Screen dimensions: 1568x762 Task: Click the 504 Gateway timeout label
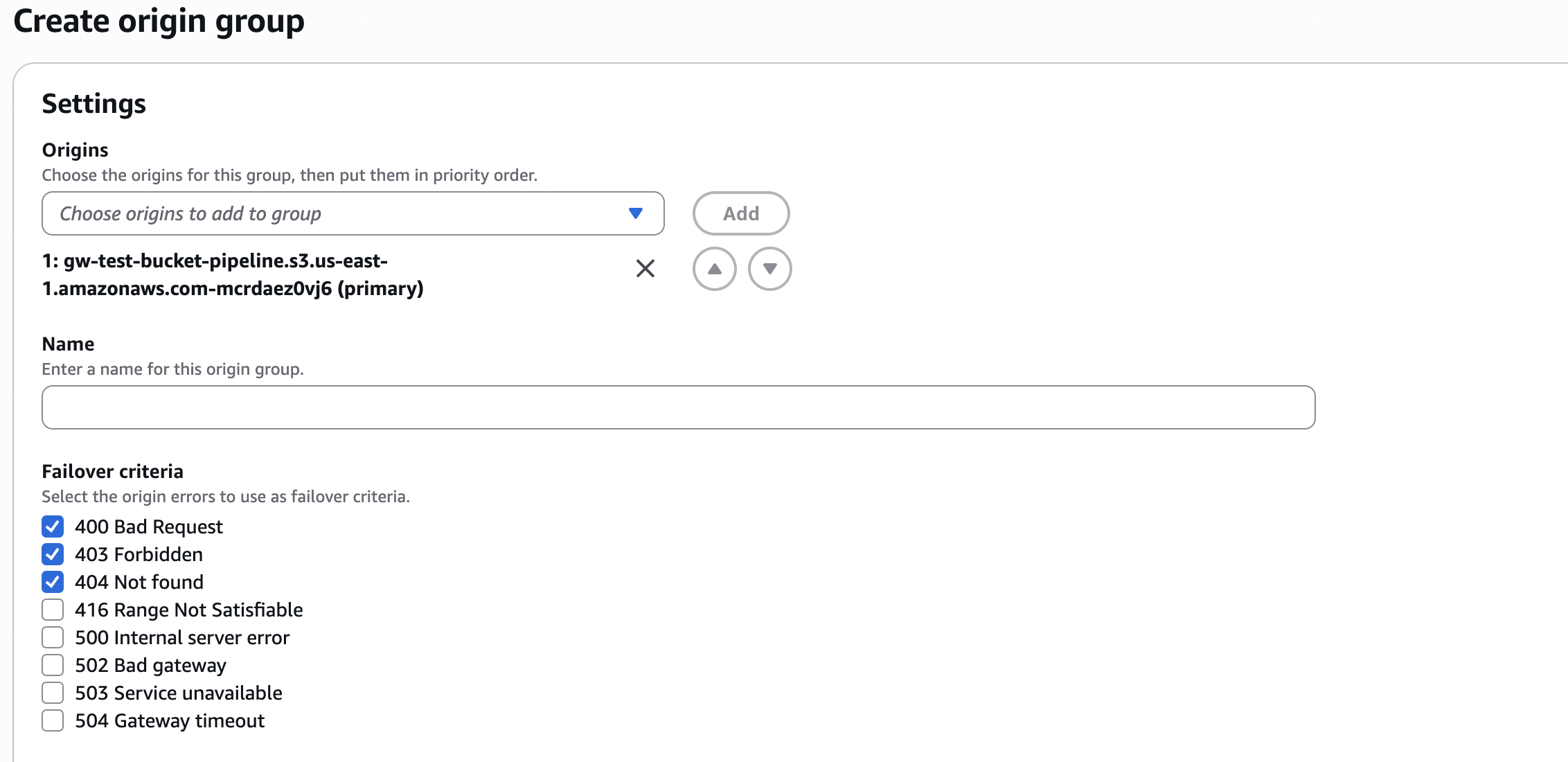170,720
